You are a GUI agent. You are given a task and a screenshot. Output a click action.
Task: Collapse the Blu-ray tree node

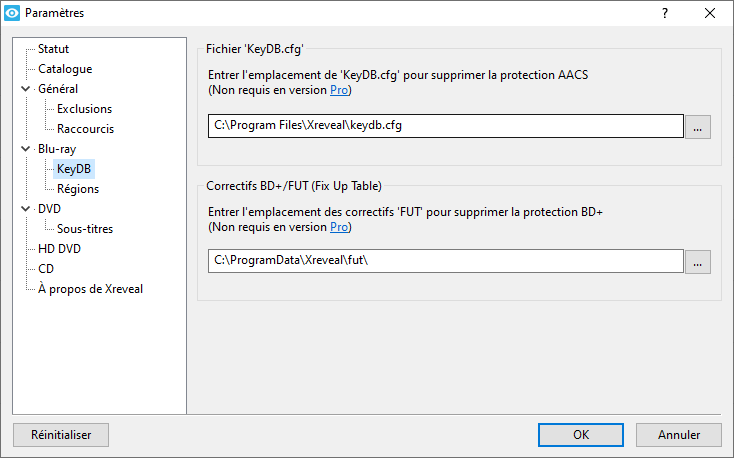coord(25,149)
